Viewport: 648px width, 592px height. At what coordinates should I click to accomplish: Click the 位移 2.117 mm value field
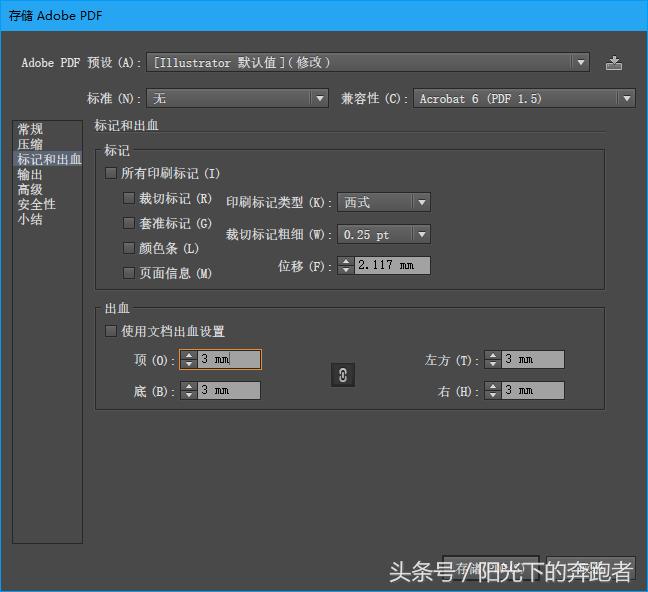click(x=392, y=265)
